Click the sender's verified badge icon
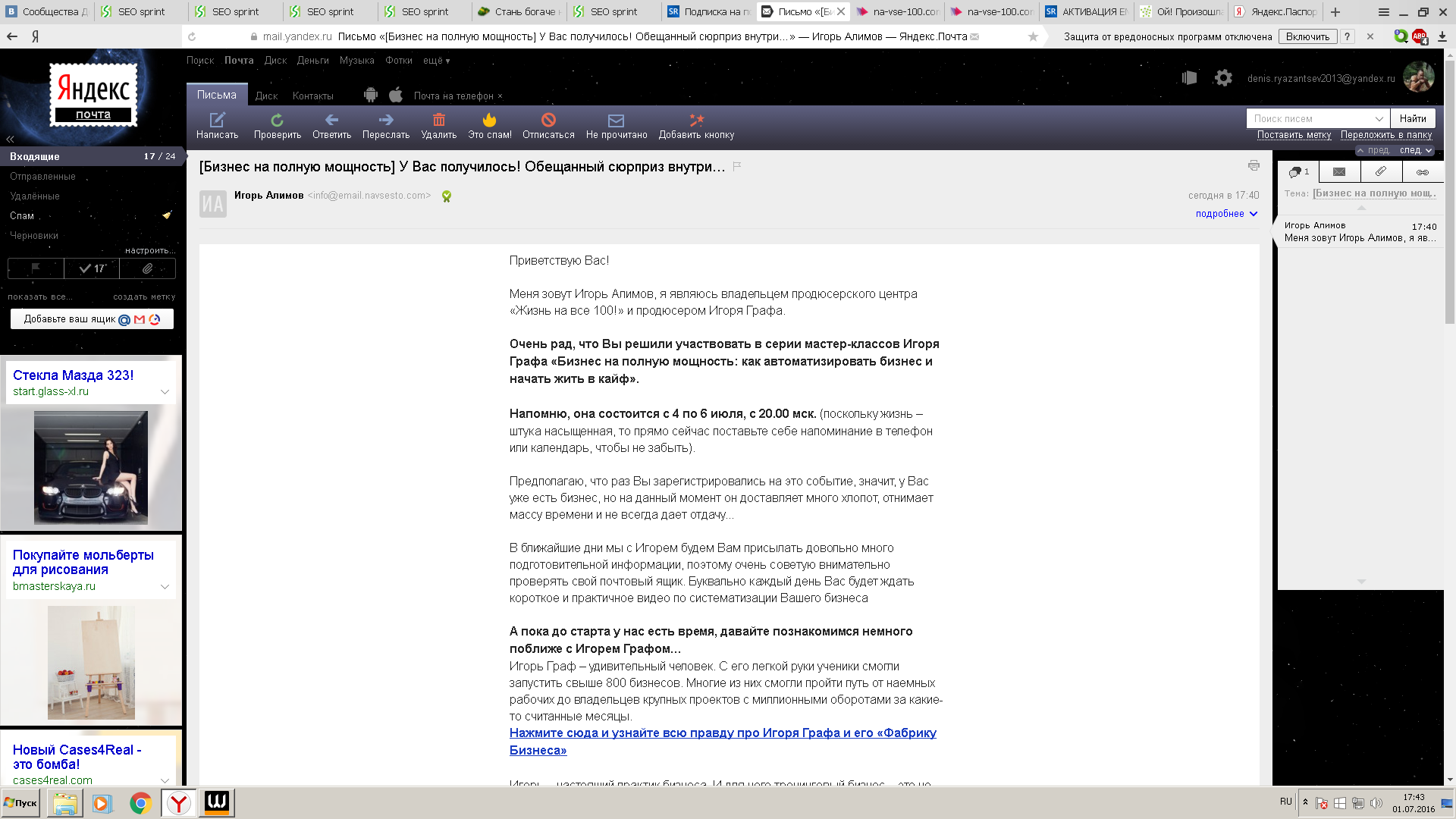Image resolution: width=1456 pixels, height=819 pixels. [447, 196]
